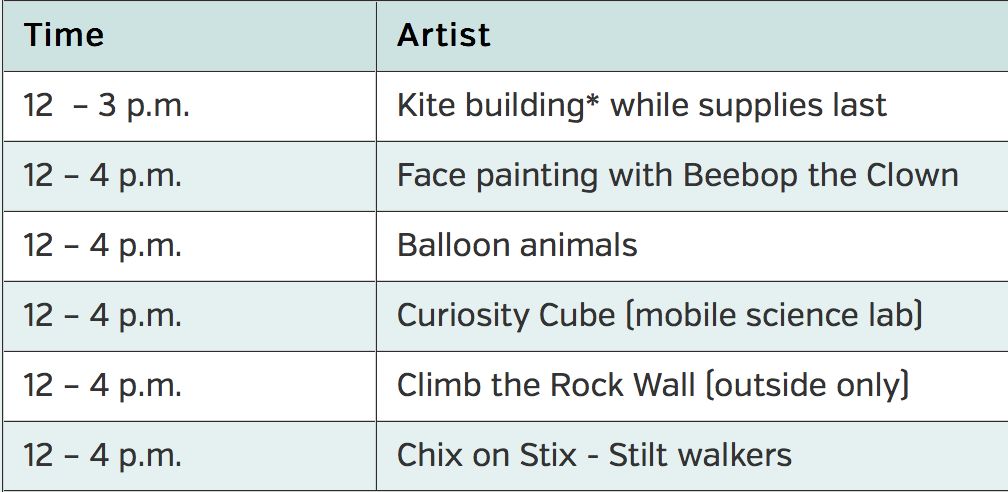1008x492 pixels.
Task: Click the 12 – 3 p.m. time cell
Action: pos(190,106)
